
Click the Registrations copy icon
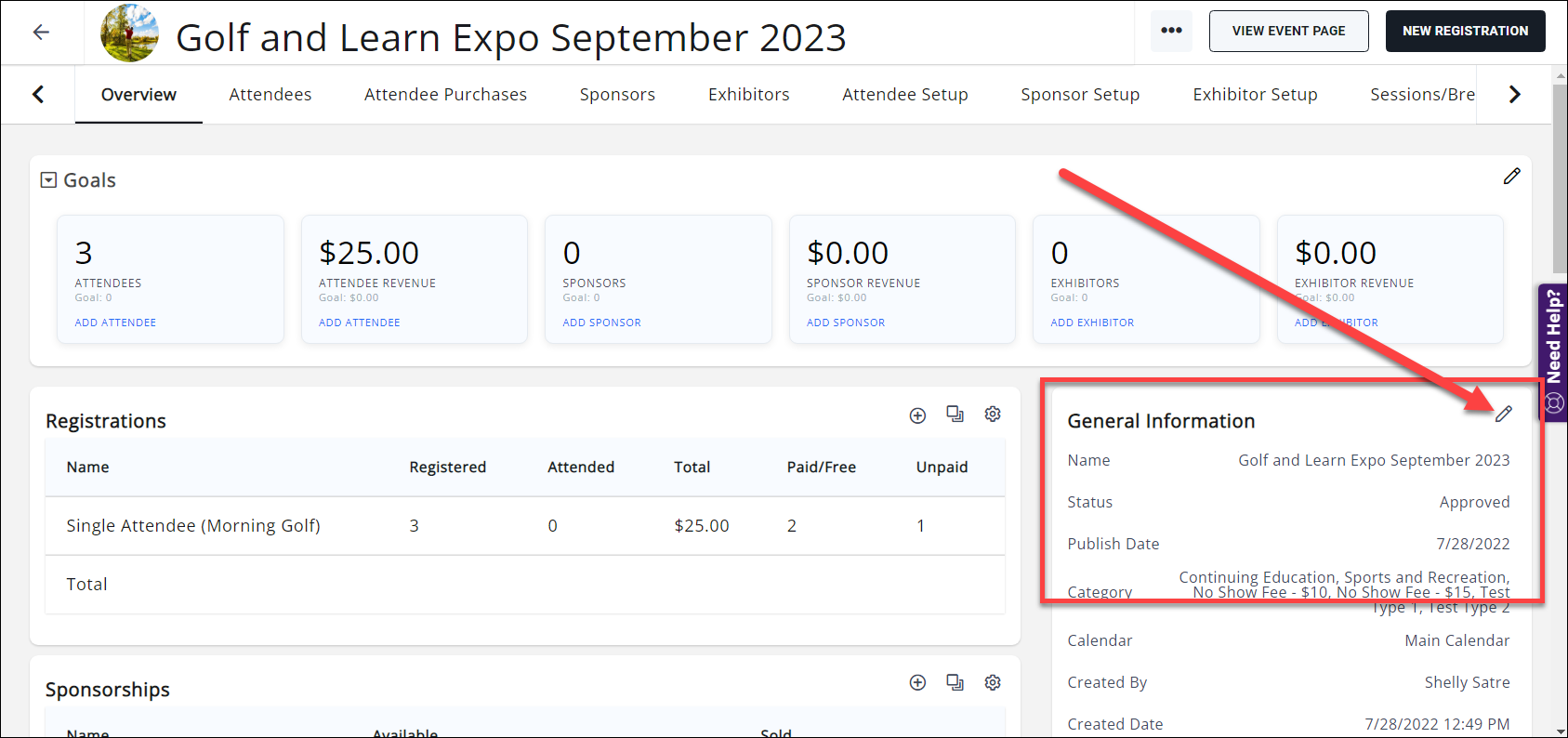(x=955, y=415)
